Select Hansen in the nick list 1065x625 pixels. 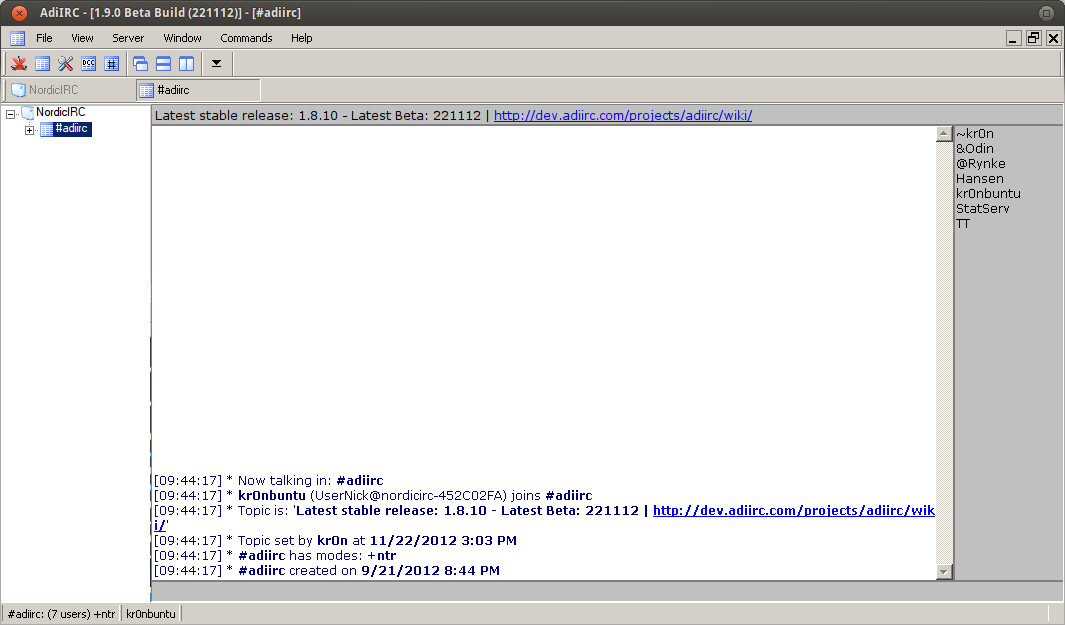coord(979,179)
